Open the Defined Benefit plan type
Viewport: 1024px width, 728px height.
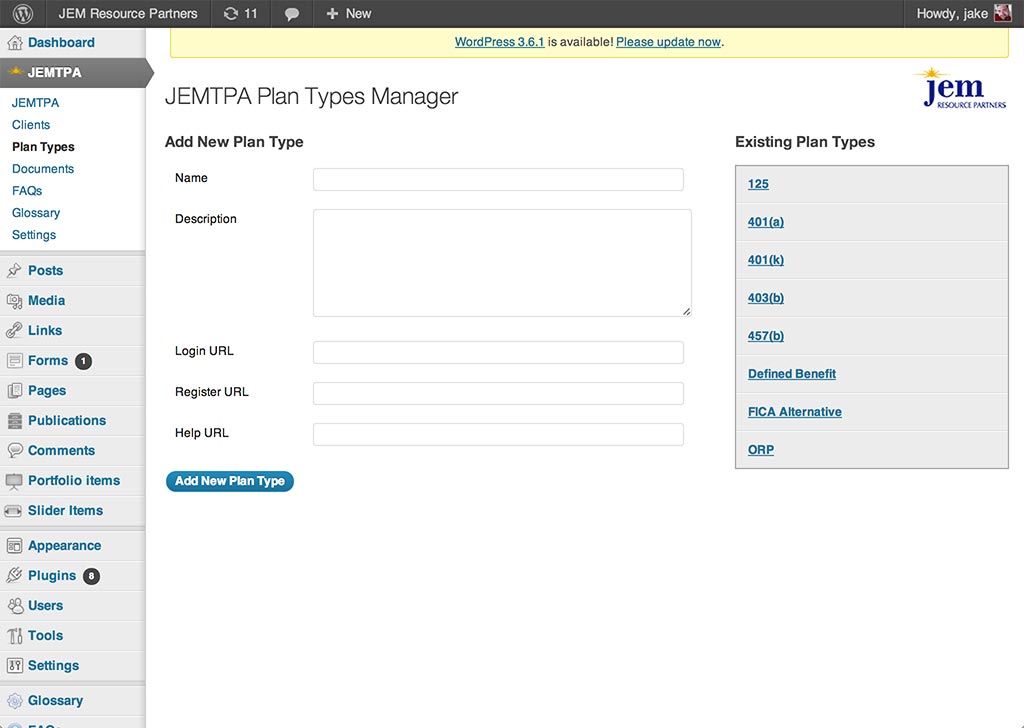coord(792,373)
